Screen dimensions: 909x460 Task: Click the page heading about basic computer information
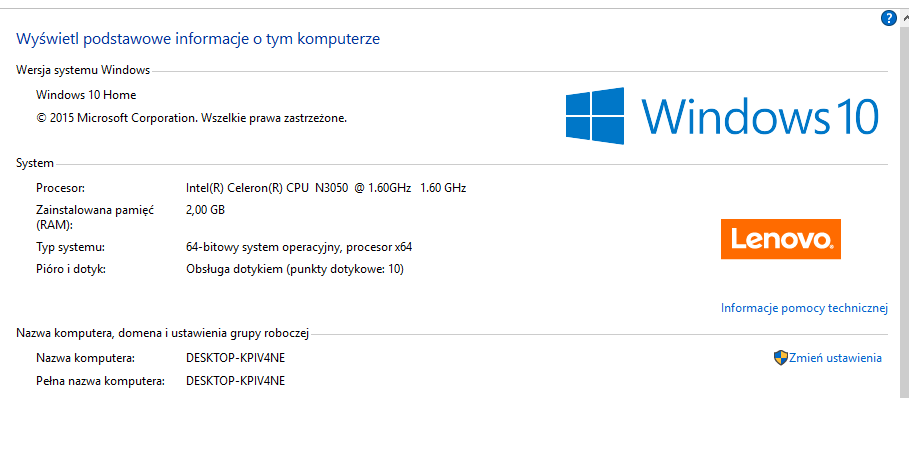[x=198, y=39]
